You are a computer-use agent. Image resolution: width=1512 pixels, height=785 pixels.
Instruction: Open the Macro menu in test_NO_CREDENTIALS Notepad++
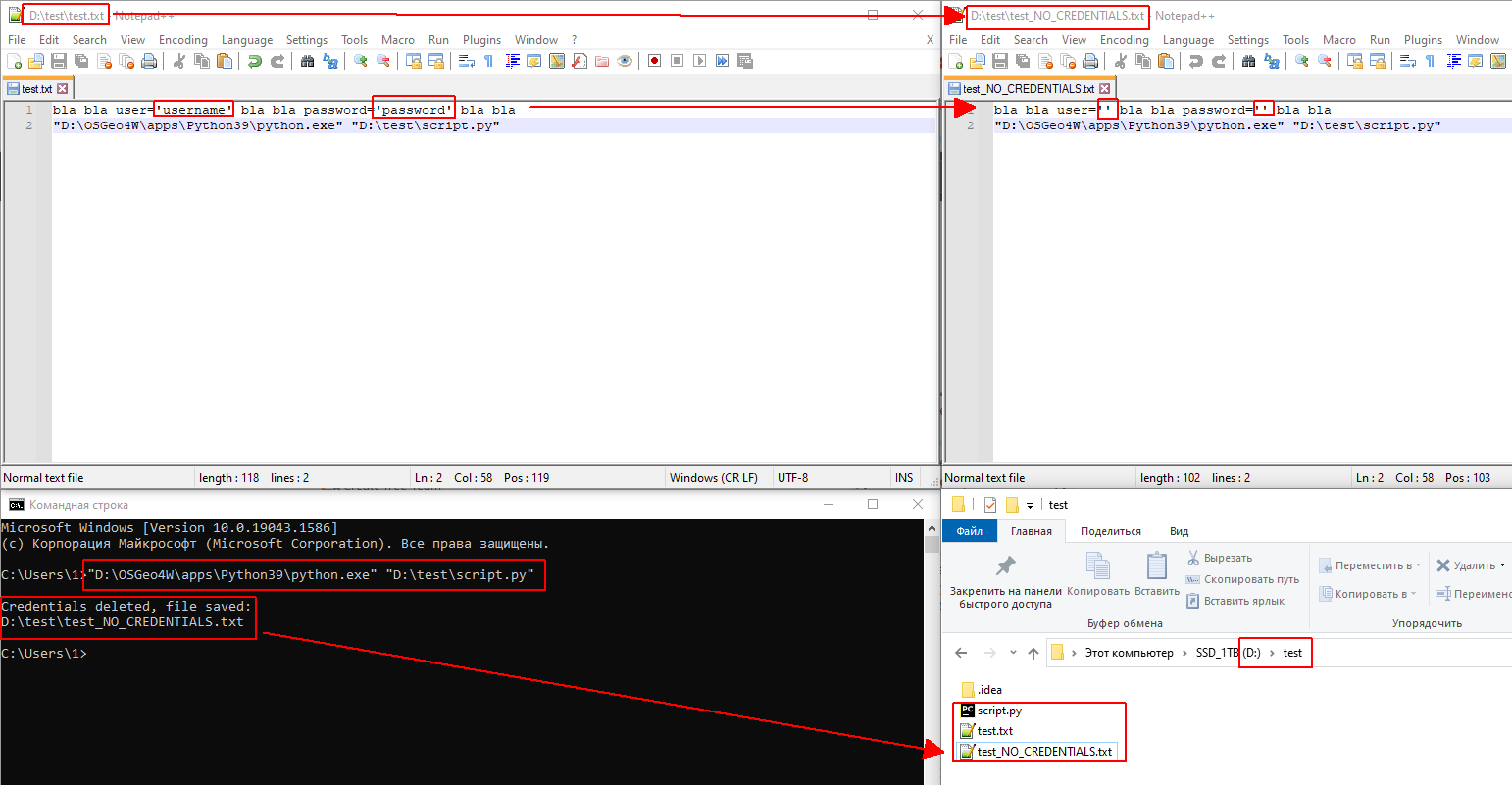click(x=1338, y=40)
